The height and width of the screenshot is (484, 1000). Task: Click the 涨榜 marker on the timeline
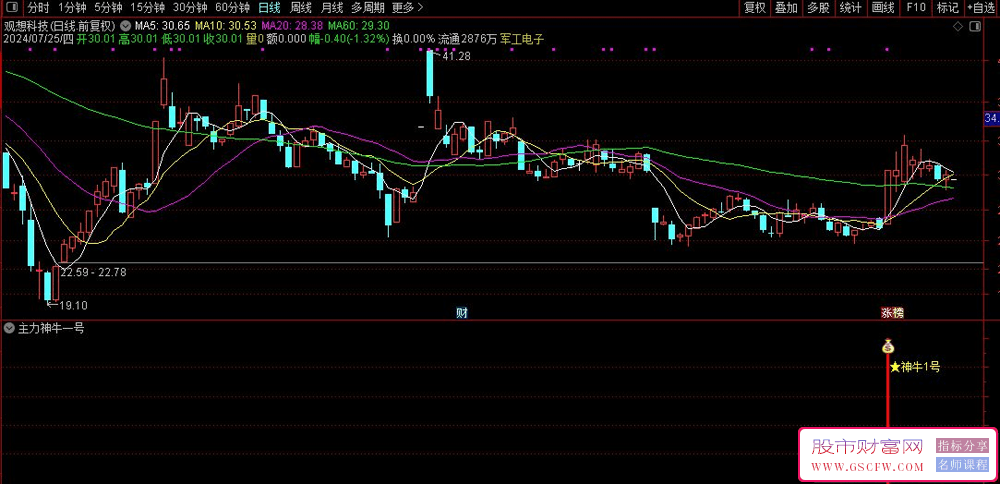tap(892, 313)
